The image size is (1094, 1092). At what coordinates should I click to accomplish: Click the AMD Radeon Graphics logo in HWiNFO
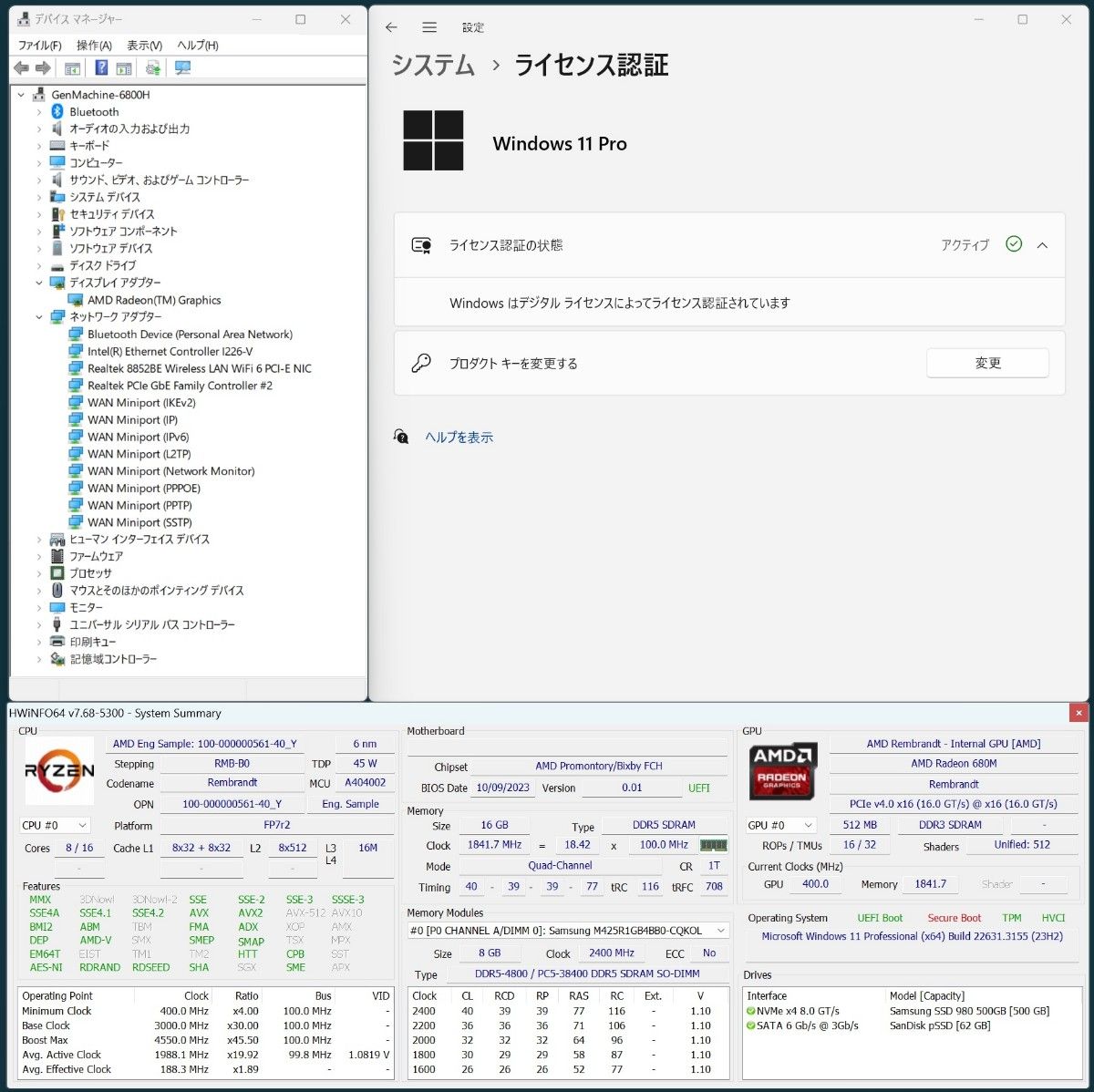pyautogui.click(x=783, y=771)
